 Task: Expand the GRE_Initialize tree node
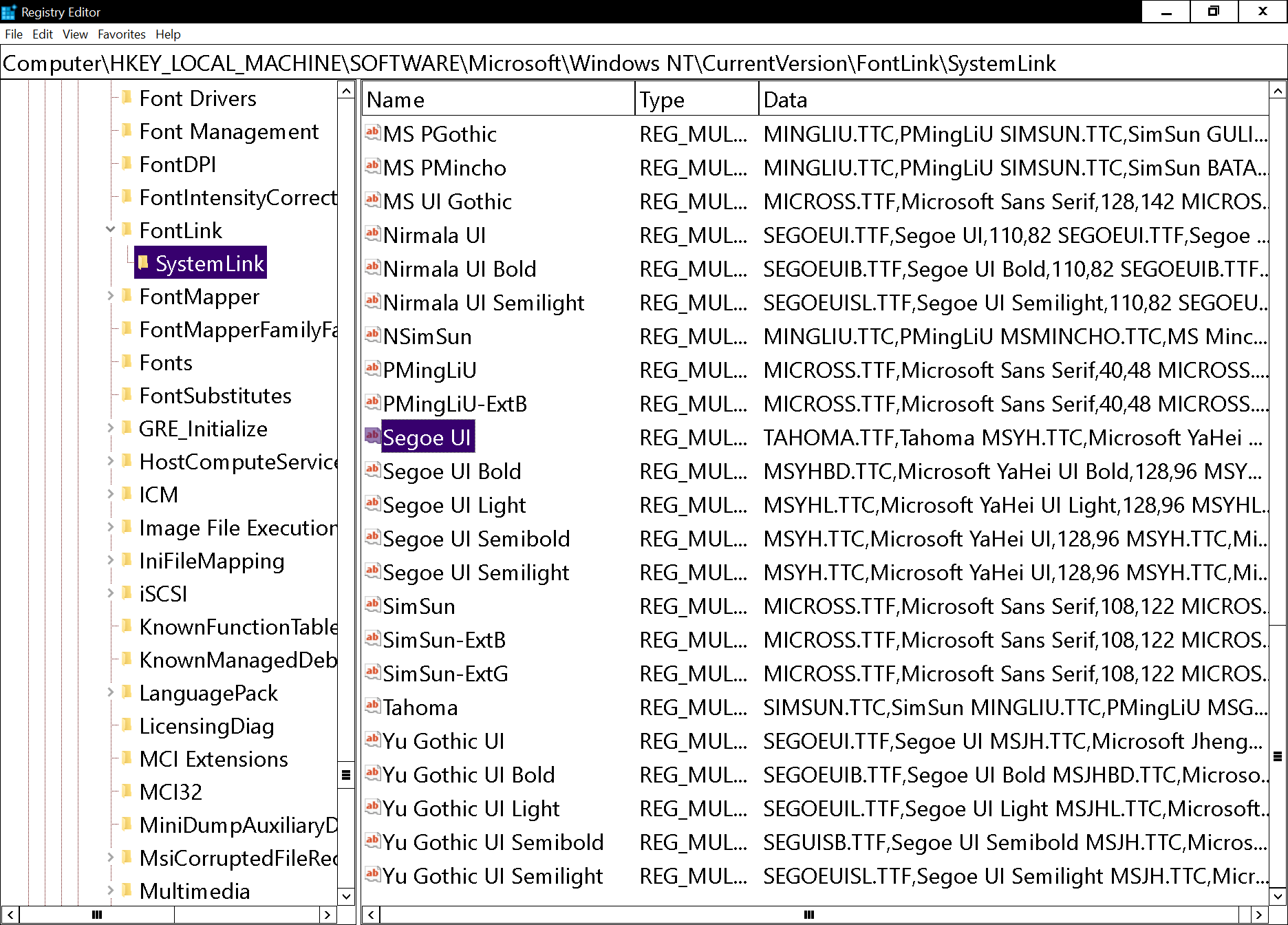[110, 427]
